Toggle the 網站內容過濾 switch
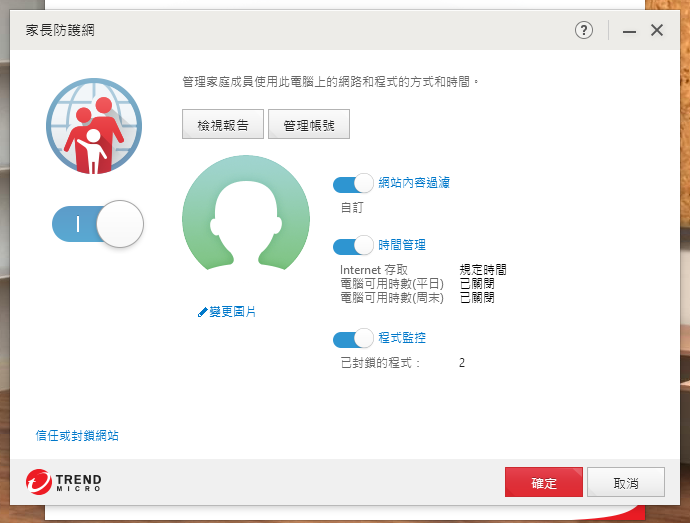690x523 pixels. coord(353,184)
